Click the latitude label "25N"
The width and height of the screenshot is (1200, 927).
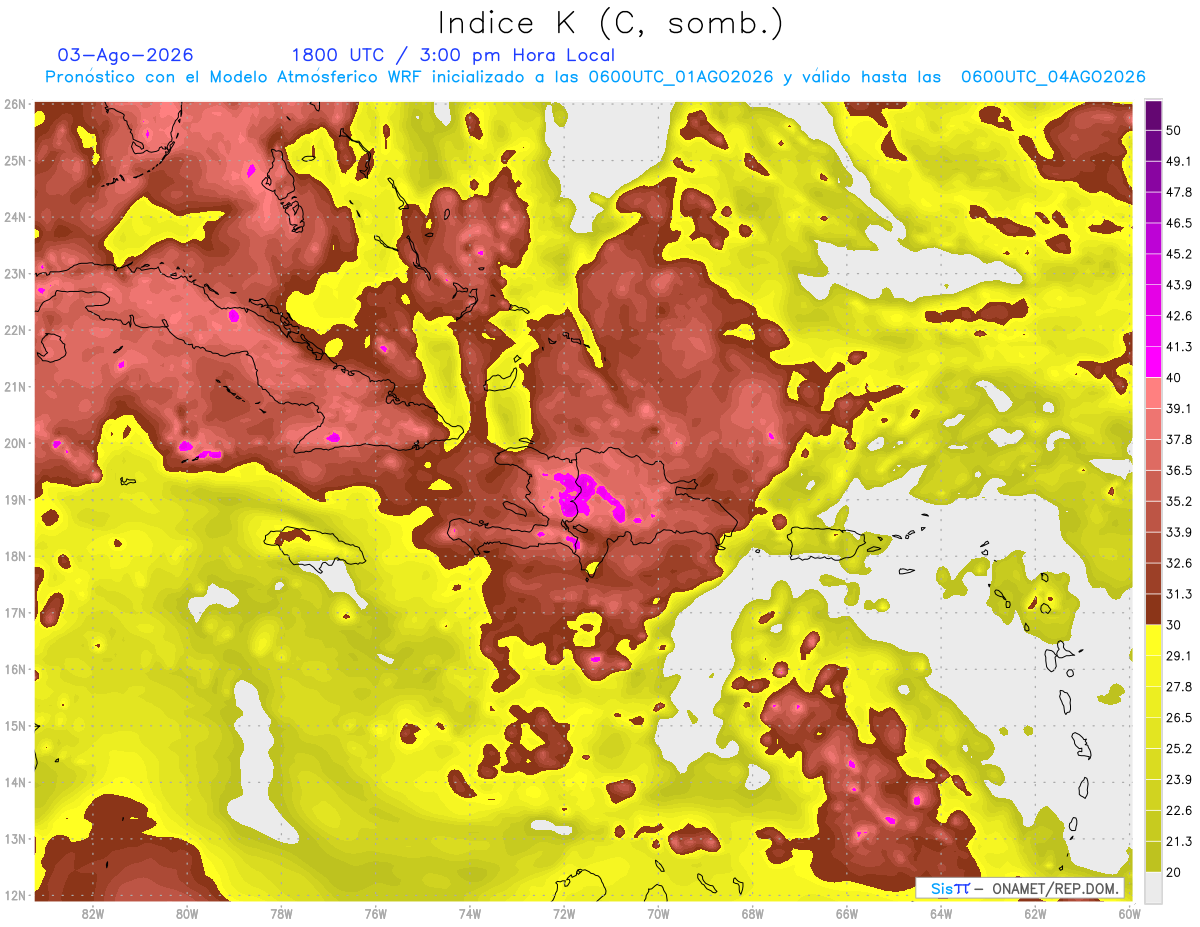pos(15,160)
